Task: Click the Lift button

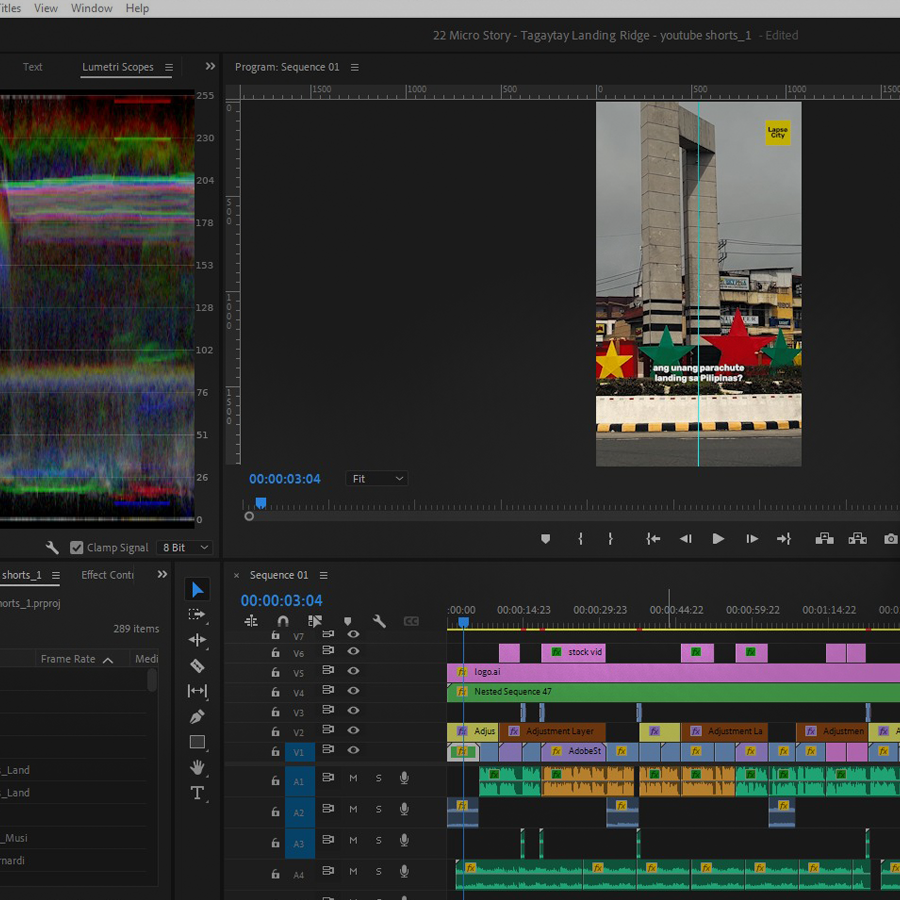Action: click(824, 538)
